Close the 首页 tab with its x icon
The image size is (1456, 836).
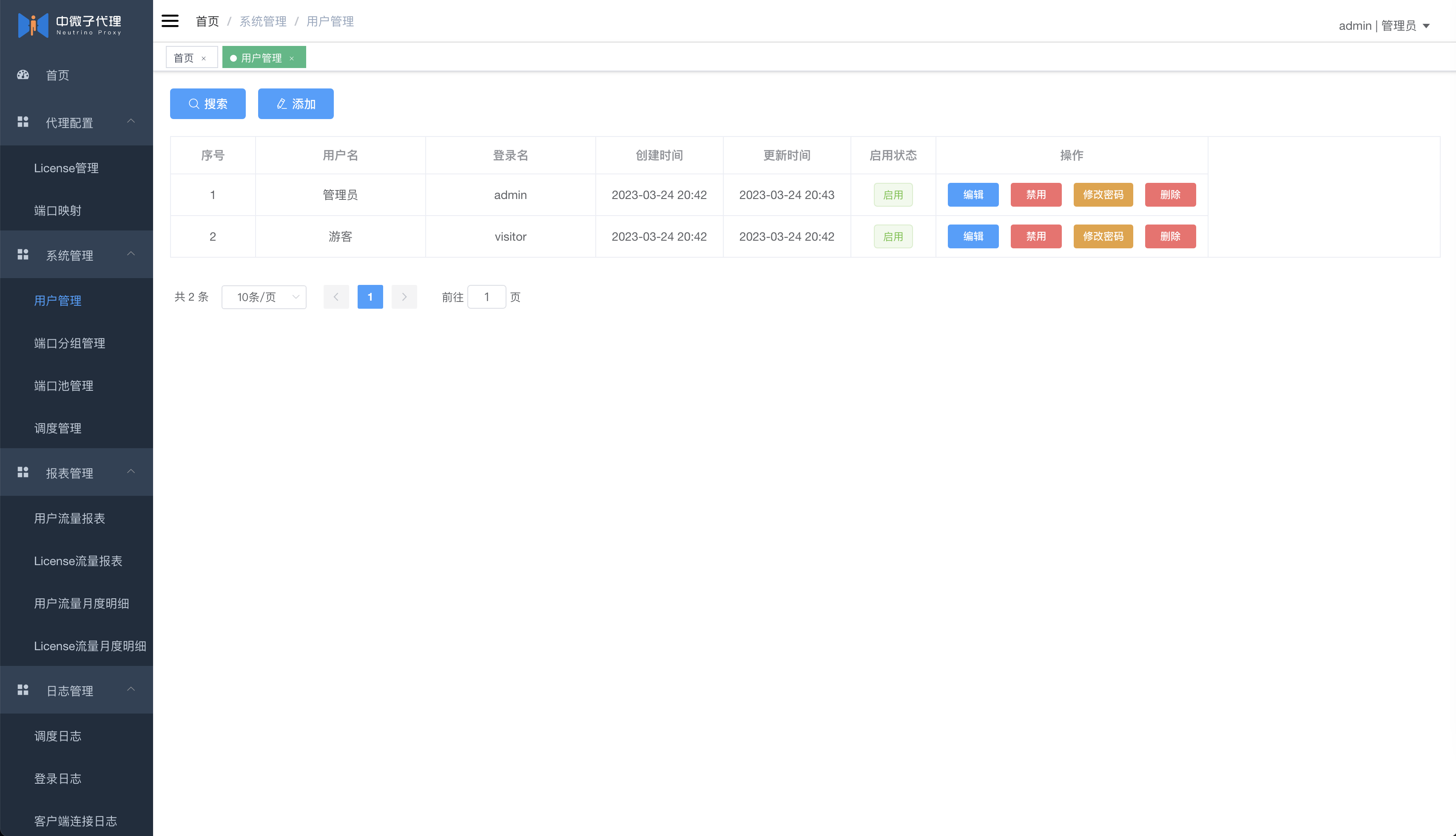tap(204, 59)
